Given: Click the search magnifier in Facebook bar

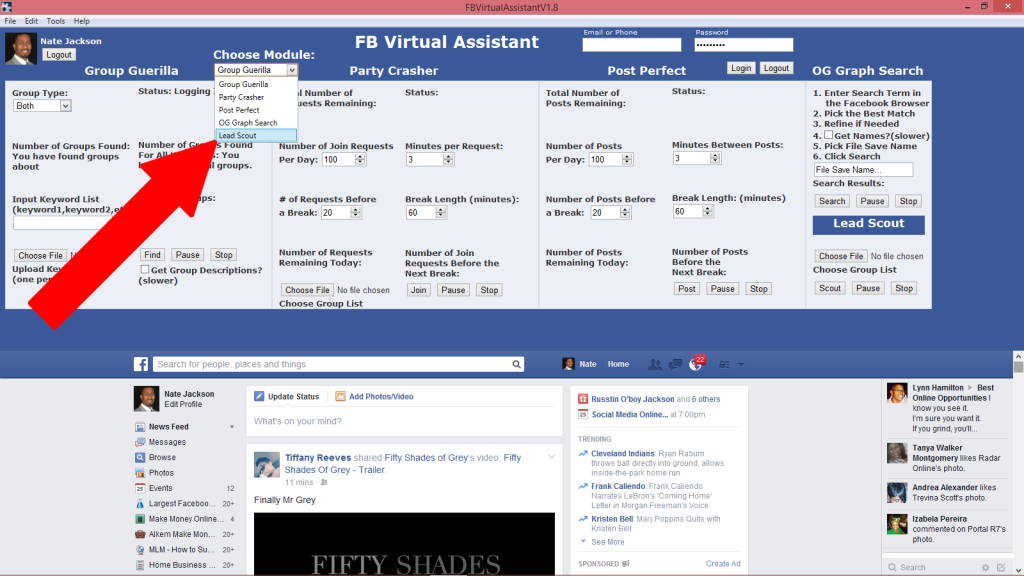Looking at the screenshot, I should 516,364.
